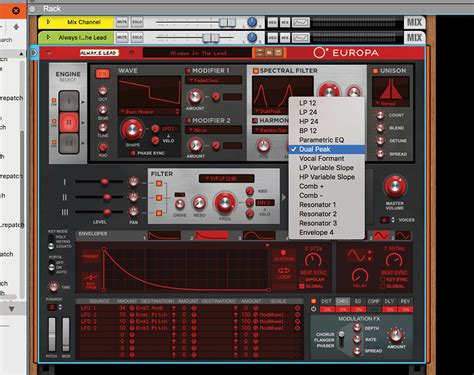Mute Always In The Lead channel
The height and width of the screenshot is (375, 474).
pyautogui.click(x=122, y=38)
